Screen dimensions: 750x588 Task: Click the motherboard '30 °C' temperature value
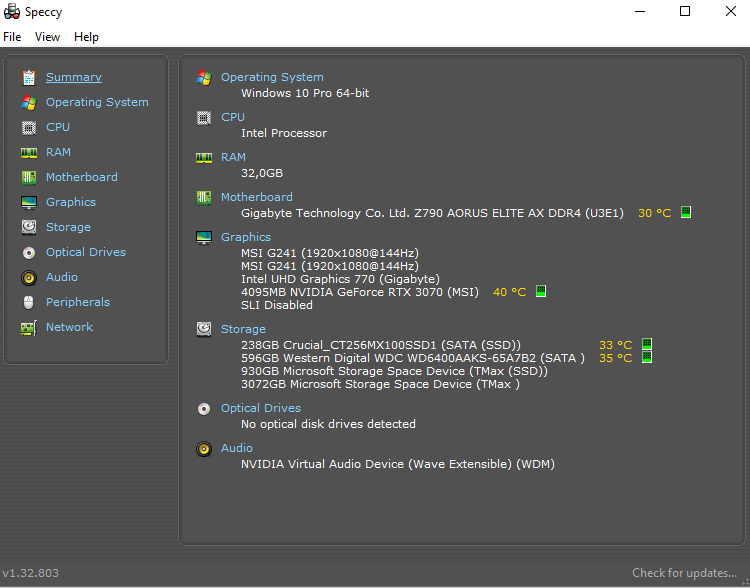click(655, 213)
